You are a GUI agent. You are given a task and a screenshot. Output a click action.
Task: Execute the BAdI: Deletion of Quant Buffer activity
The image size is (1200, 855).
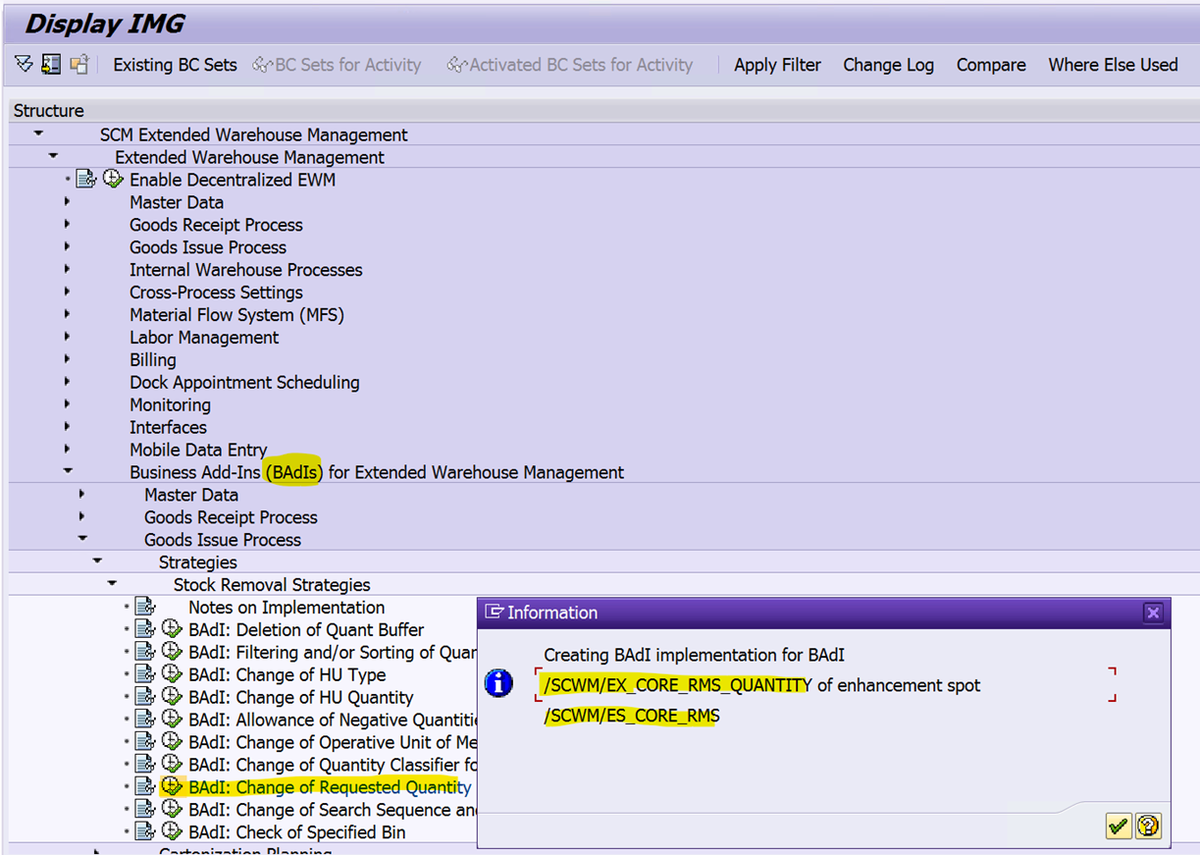[x=171, y=629]
